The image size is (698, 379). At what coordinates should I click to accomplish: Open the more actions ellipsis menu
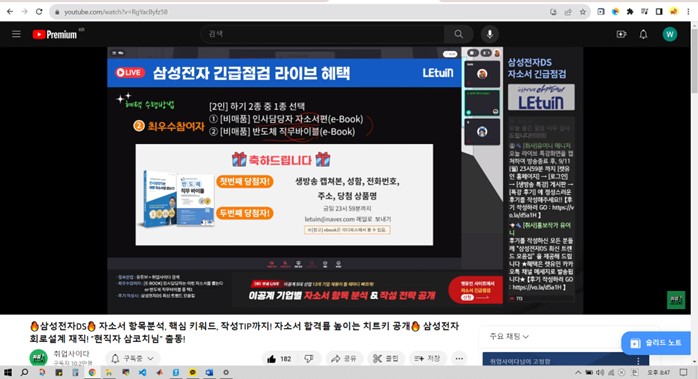coord(459,359)
